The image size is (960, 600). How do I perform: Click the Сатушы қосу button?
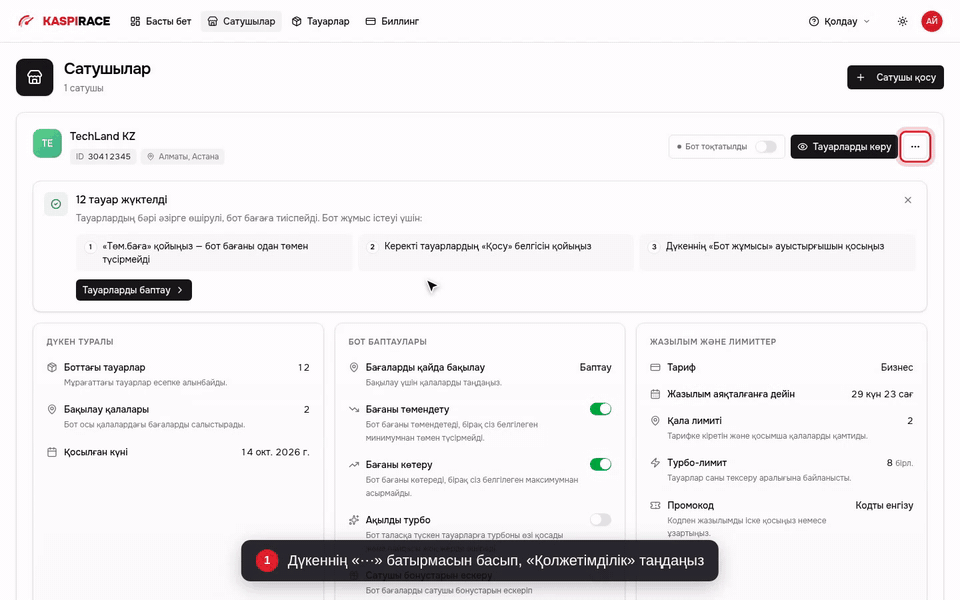(x=895, y=78)
